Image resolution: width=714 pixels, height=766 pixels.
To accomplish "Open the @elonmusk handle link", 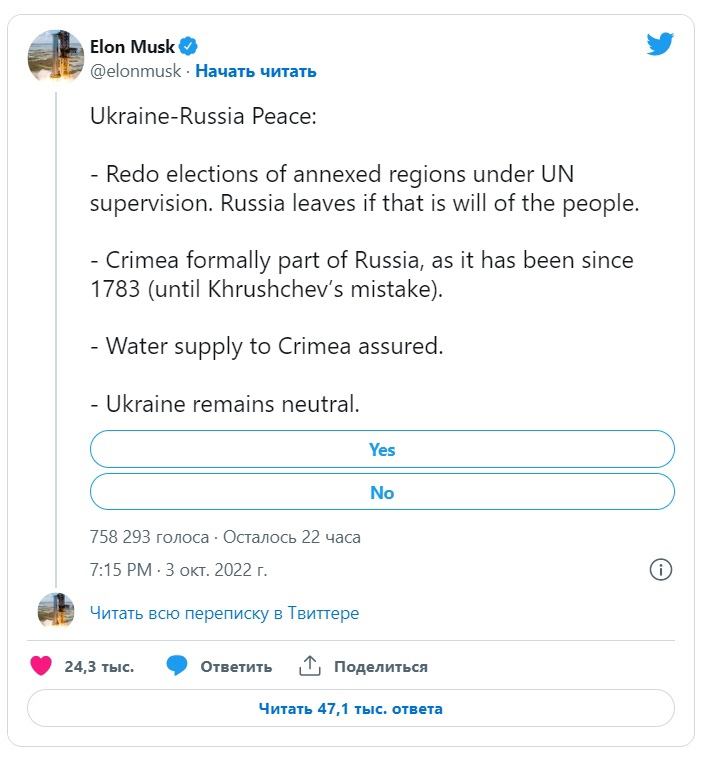I will (135, 71).
